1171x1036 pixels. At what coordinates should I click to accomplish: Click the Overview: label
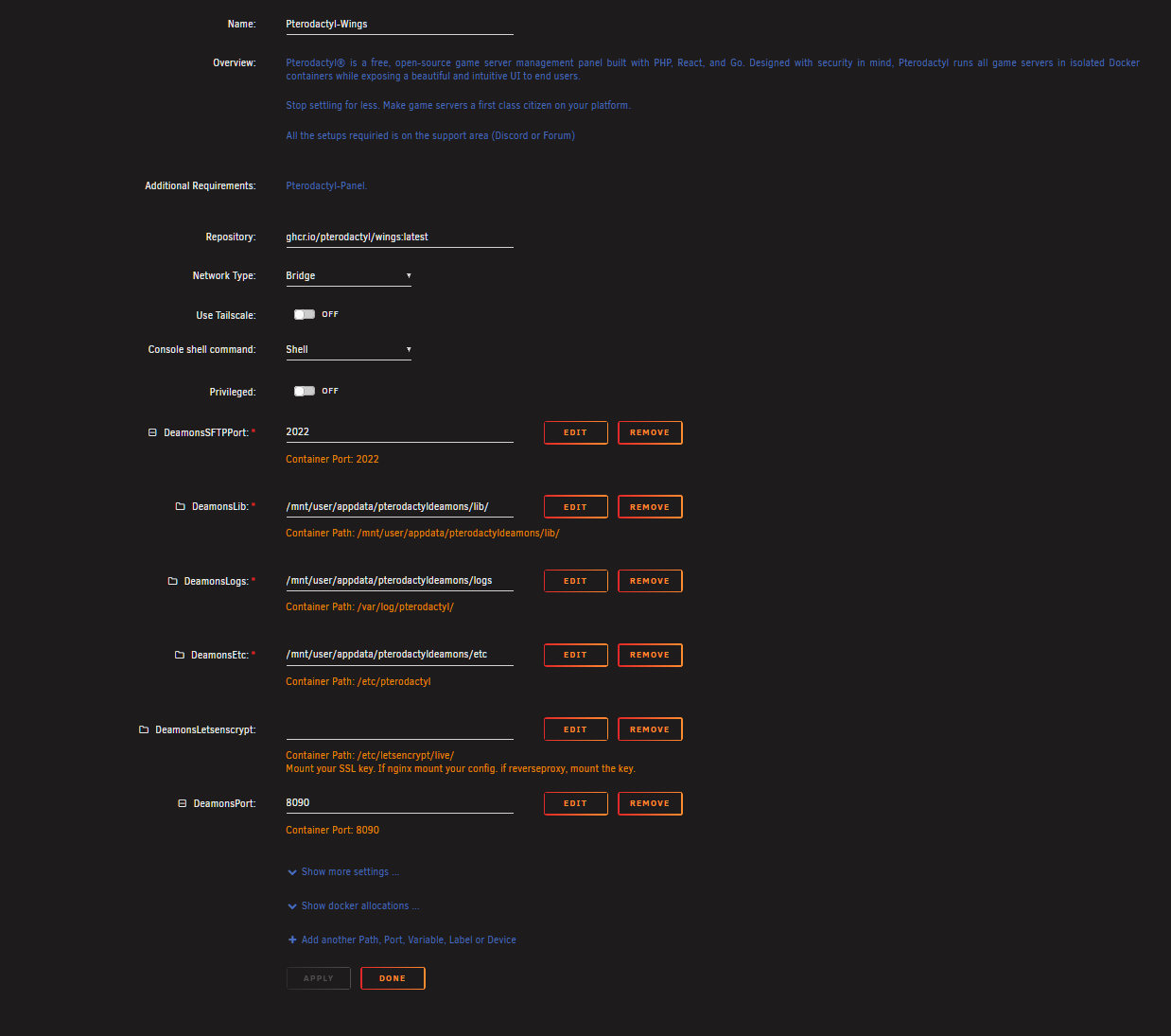(x=235, y=62)
